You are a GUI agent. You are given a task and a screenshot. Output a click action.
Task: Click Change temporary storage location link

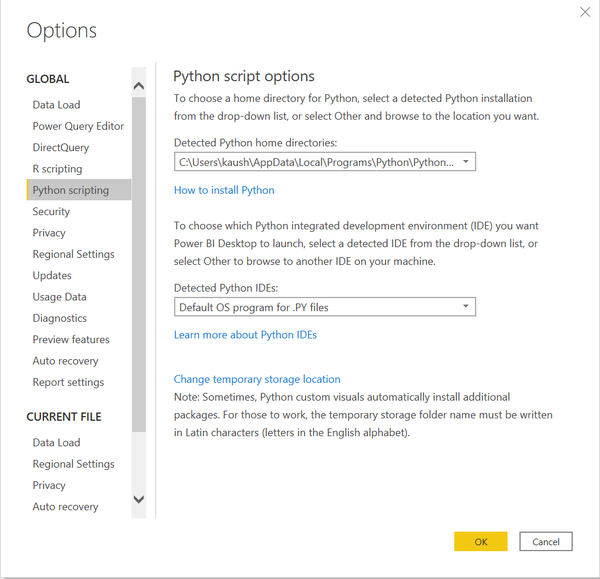pos(257,380)
